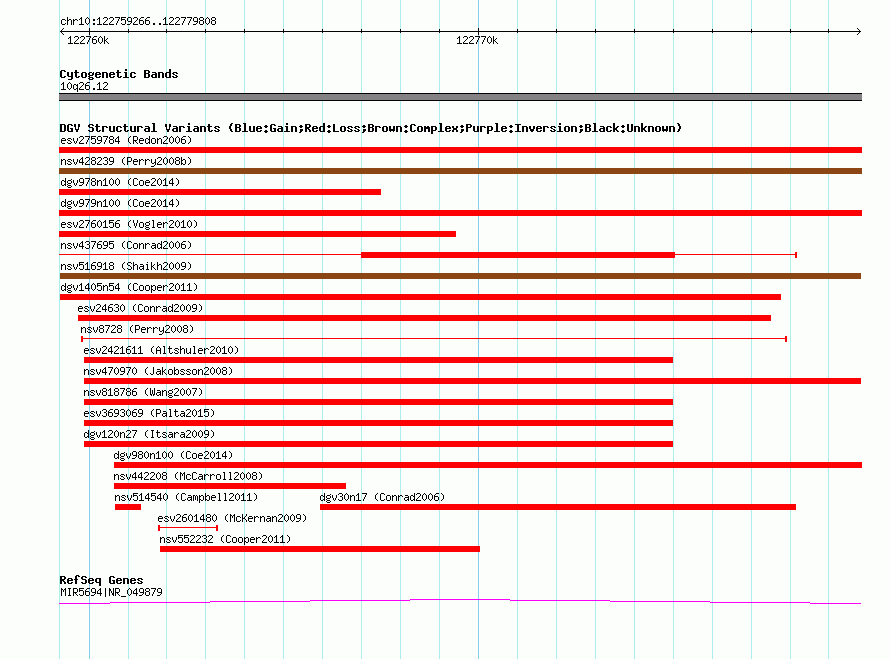Select the gray cytogenetic band bar

tap(460, 97)
